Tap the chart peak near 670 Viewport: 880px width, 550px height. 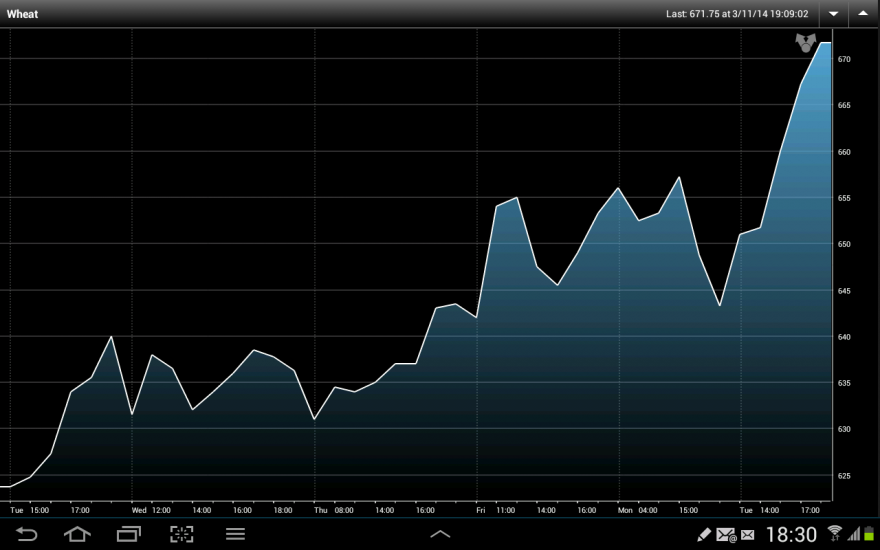pos(825,43)
